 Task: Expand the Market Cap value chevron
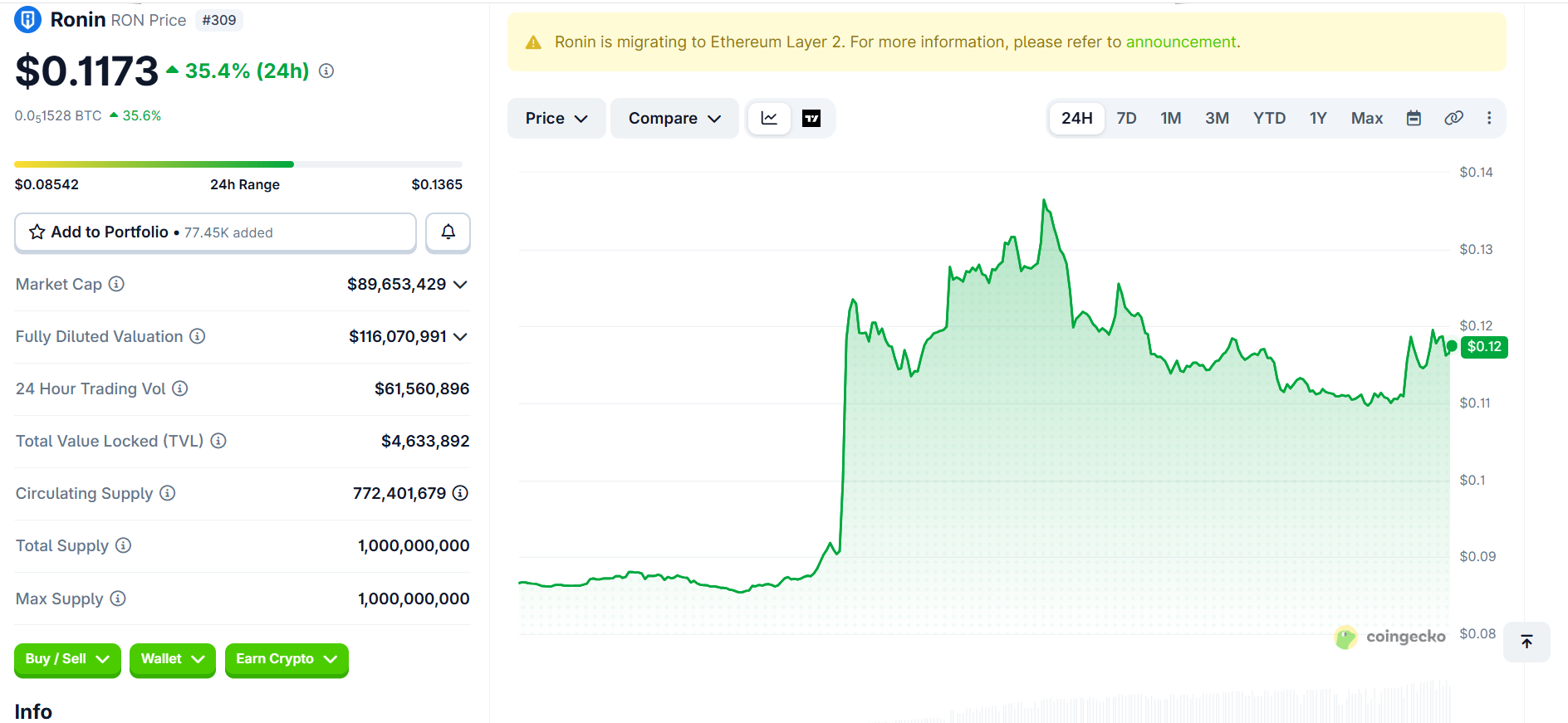point(461,285)
